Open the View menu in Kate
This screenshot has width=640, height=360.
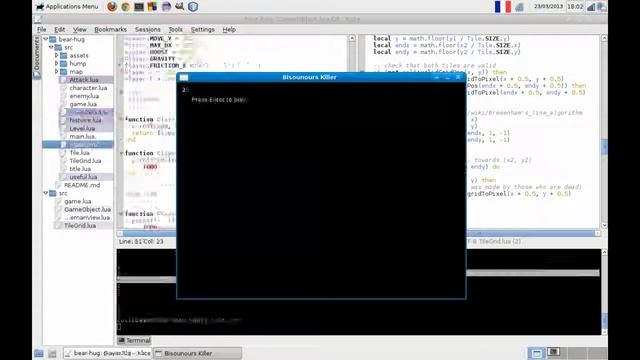coord(80,29)
